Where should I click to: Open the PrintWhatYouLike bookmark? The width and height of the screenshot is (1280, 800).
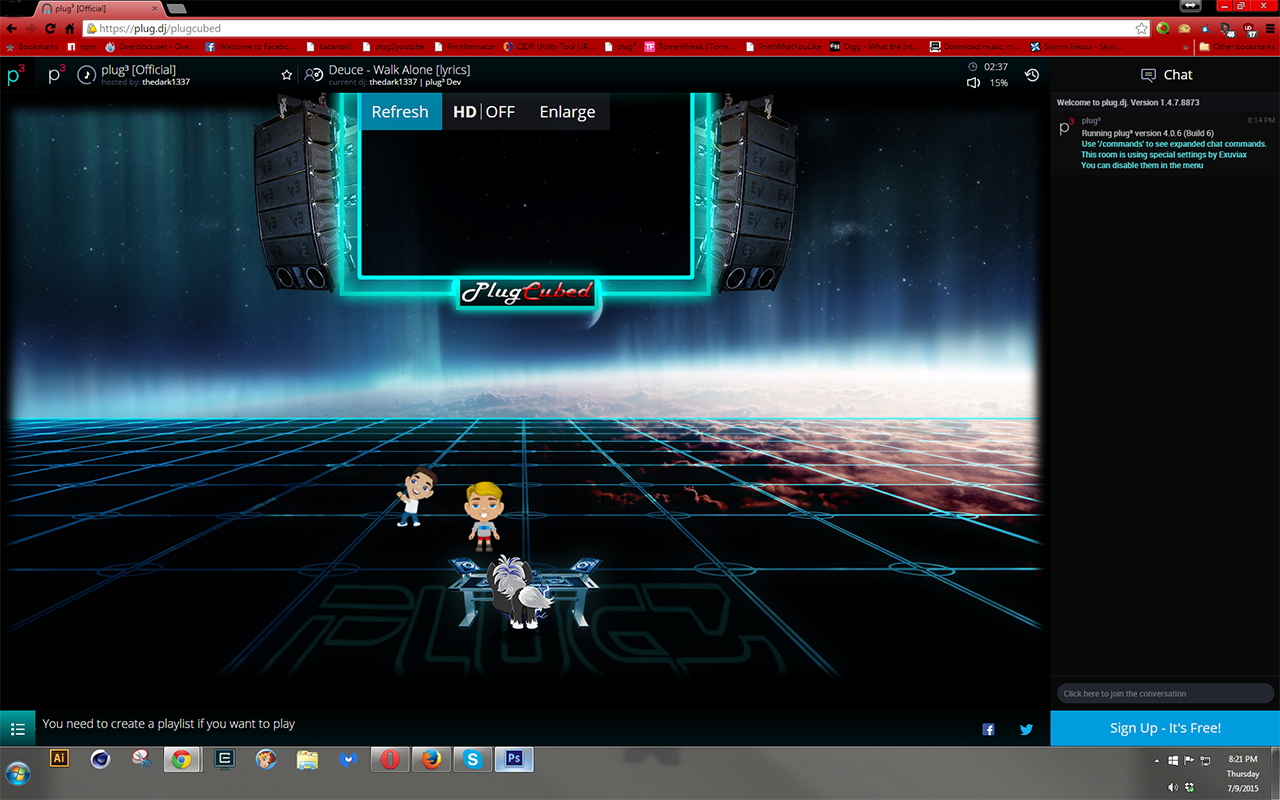tap(782, 46)
